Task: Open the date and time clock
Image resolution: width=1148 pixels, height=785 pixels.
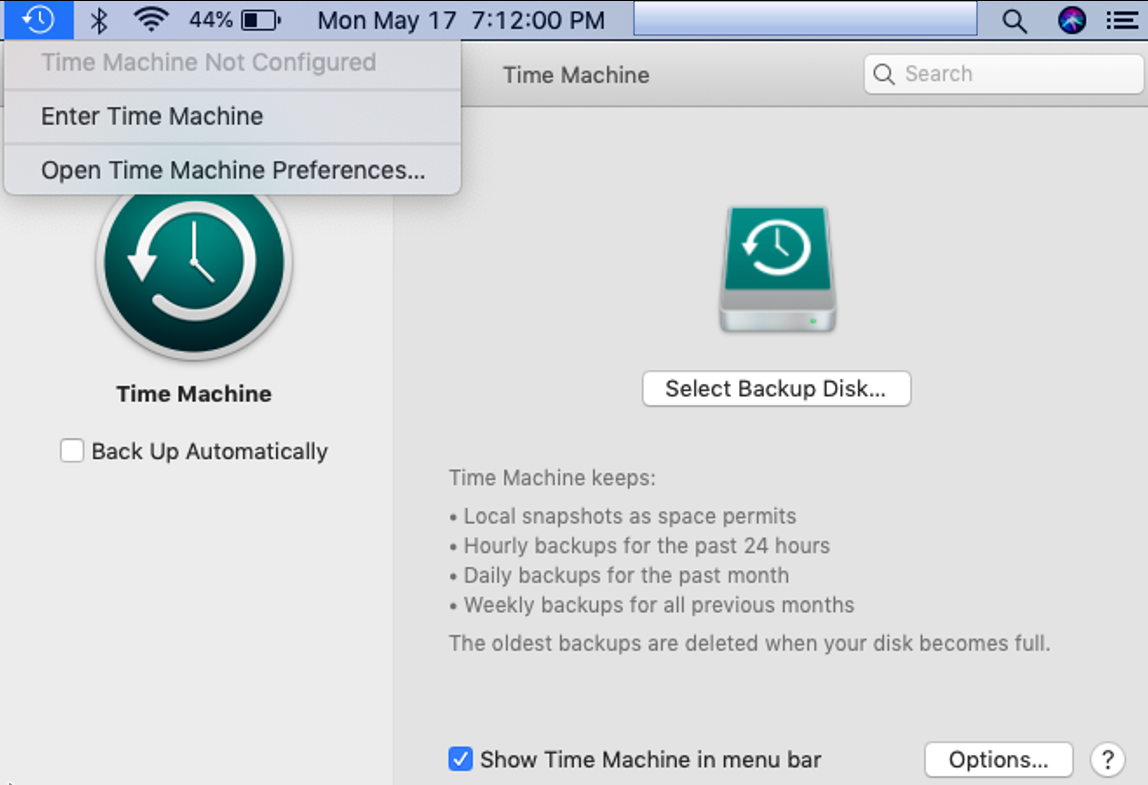Action: click(461, 20)
